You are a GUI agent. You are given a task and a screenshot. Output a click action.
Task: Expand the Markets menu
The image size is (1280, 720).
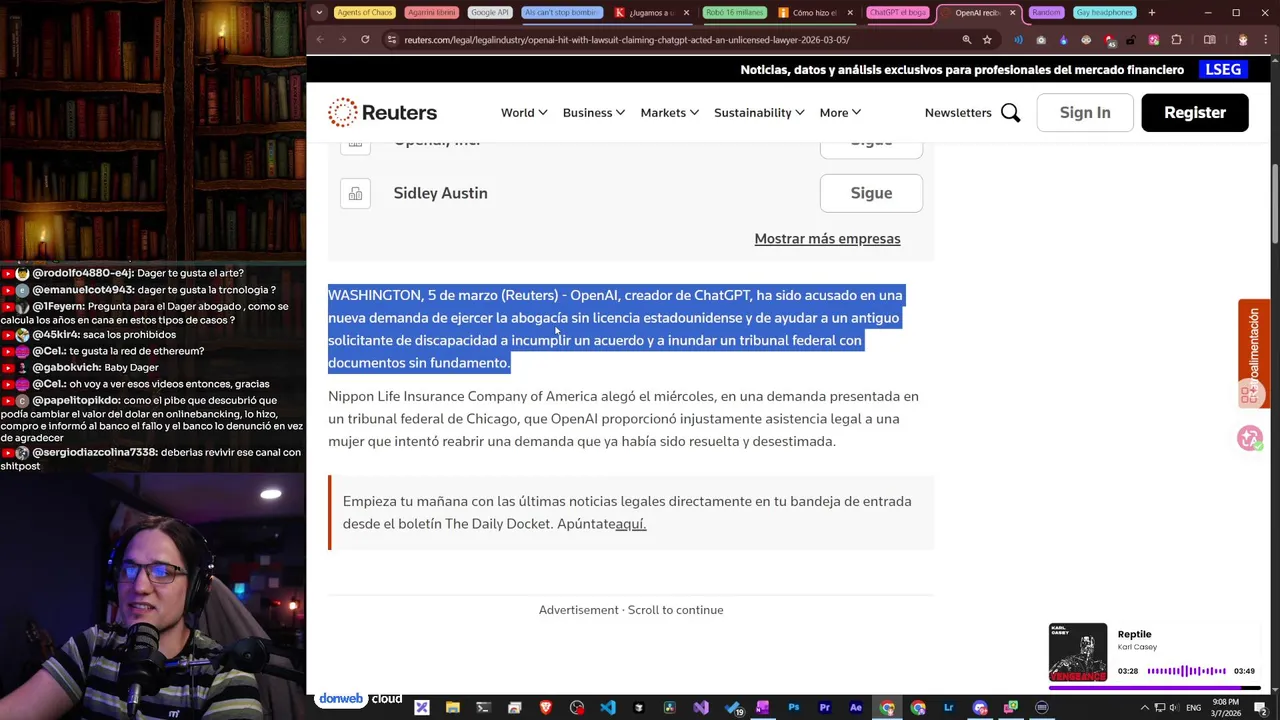(670, 113)
